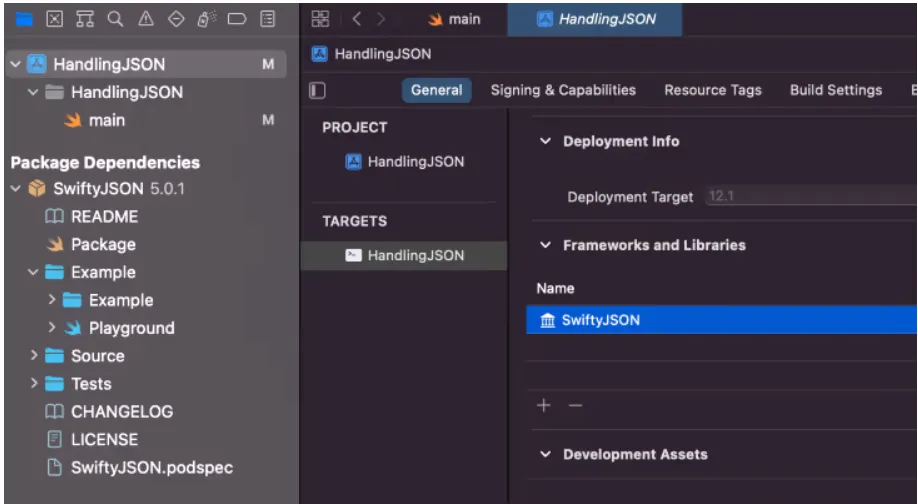Click HandlingJSON in the jump bar
The height and width of the screenshot is (504, 918).
[372, 54]
